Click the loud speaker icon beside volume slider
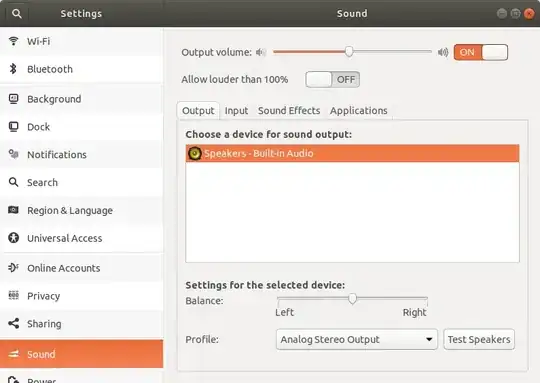Viewport: 540px width, 383px height. coord(443,52)
